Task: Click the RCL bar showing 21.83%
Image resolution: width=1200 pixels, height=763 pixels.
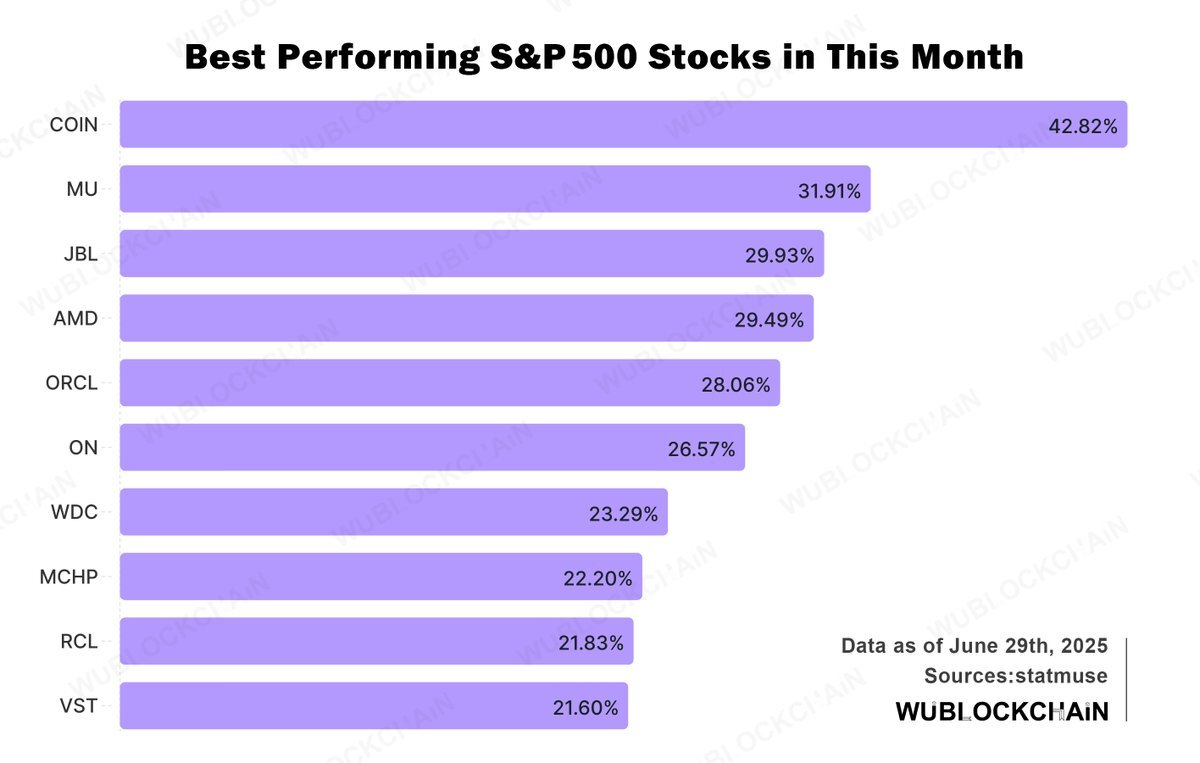Action: pos(377,641)
